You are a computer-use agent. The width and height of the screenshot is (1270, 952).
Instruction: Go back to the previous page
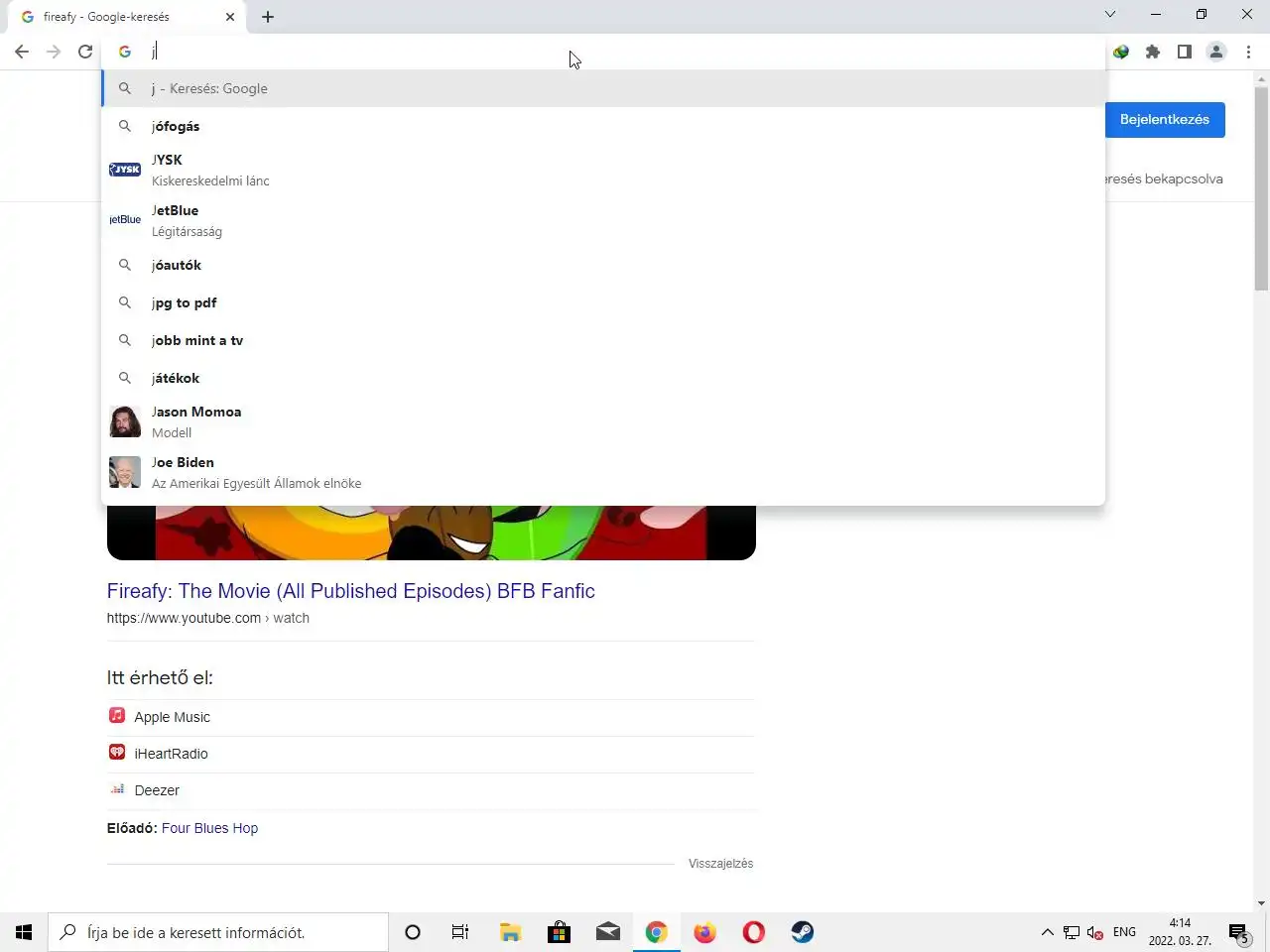[22, 52]
